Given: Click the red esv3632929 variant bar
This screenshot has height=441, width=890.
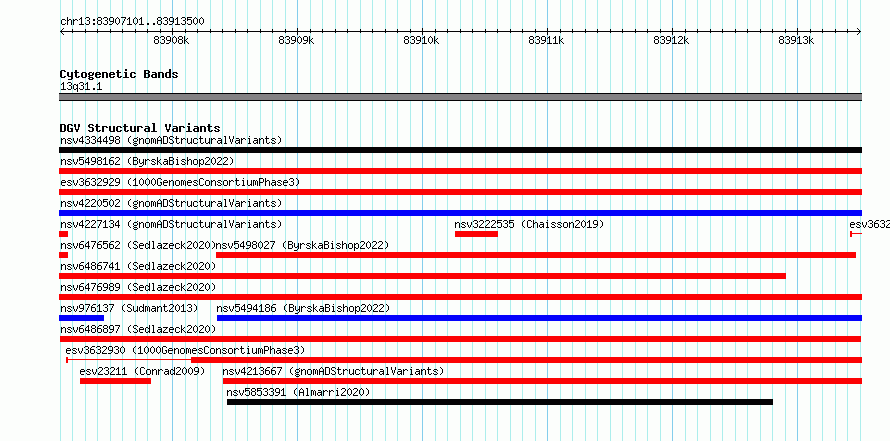Looking at the screenshot, I should 460,192.
